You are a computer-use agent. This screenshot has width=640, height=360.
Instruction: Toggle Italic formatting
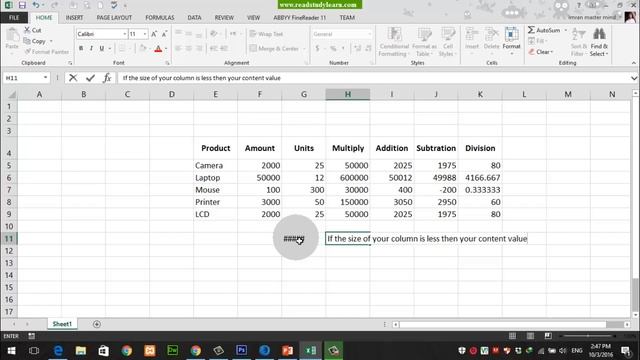tap(91, 49)
